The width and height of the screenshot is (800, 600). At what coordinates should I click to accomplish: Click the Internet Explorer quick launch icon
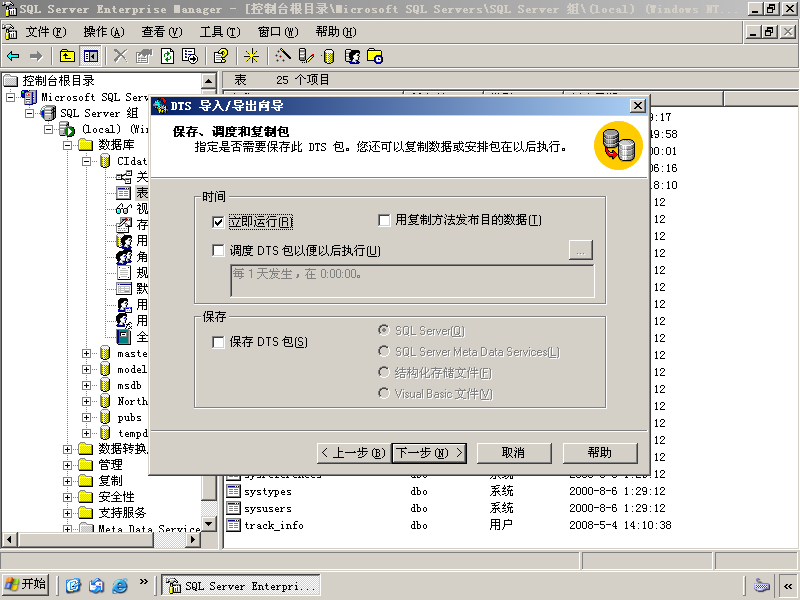(120, 585)
